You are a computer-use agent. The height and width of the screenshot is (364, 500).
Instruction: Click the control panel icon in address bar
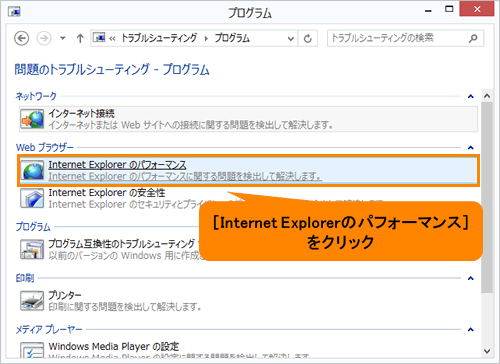click(99, 38)
